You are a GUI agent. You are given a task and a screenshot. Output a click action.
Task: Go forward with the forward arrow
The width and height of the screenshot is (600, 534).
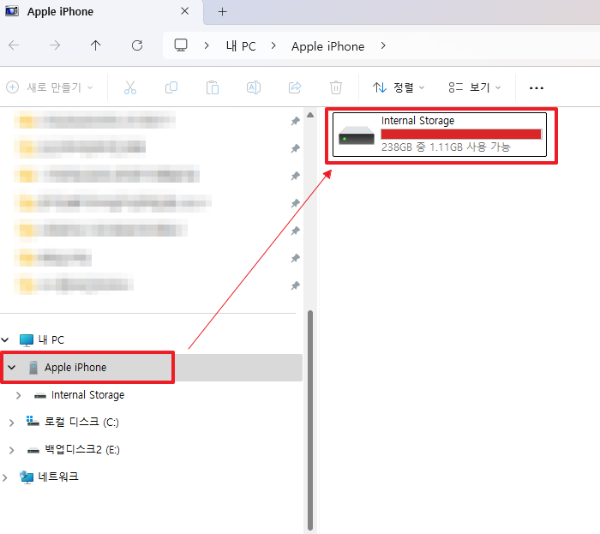tap(55, 46)
